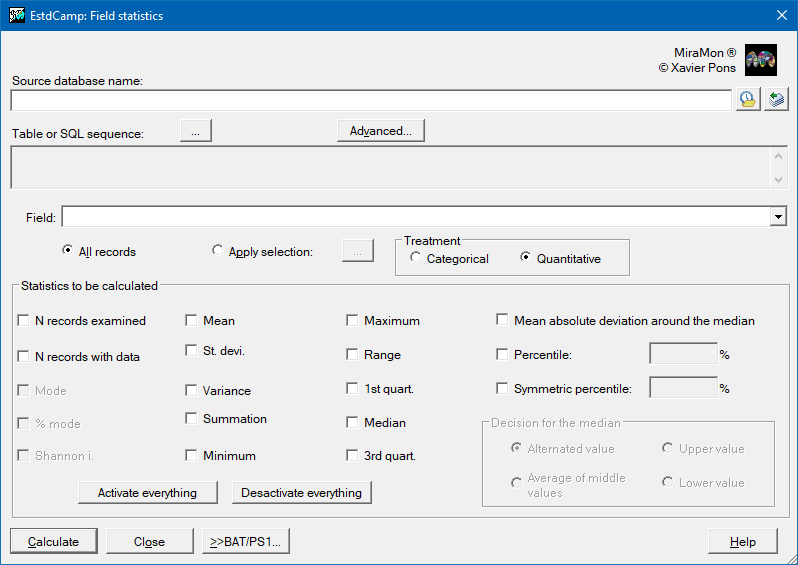Click Desactivate everything button
This screenshot has width=798, height=565.
click(x=301, y=493)
